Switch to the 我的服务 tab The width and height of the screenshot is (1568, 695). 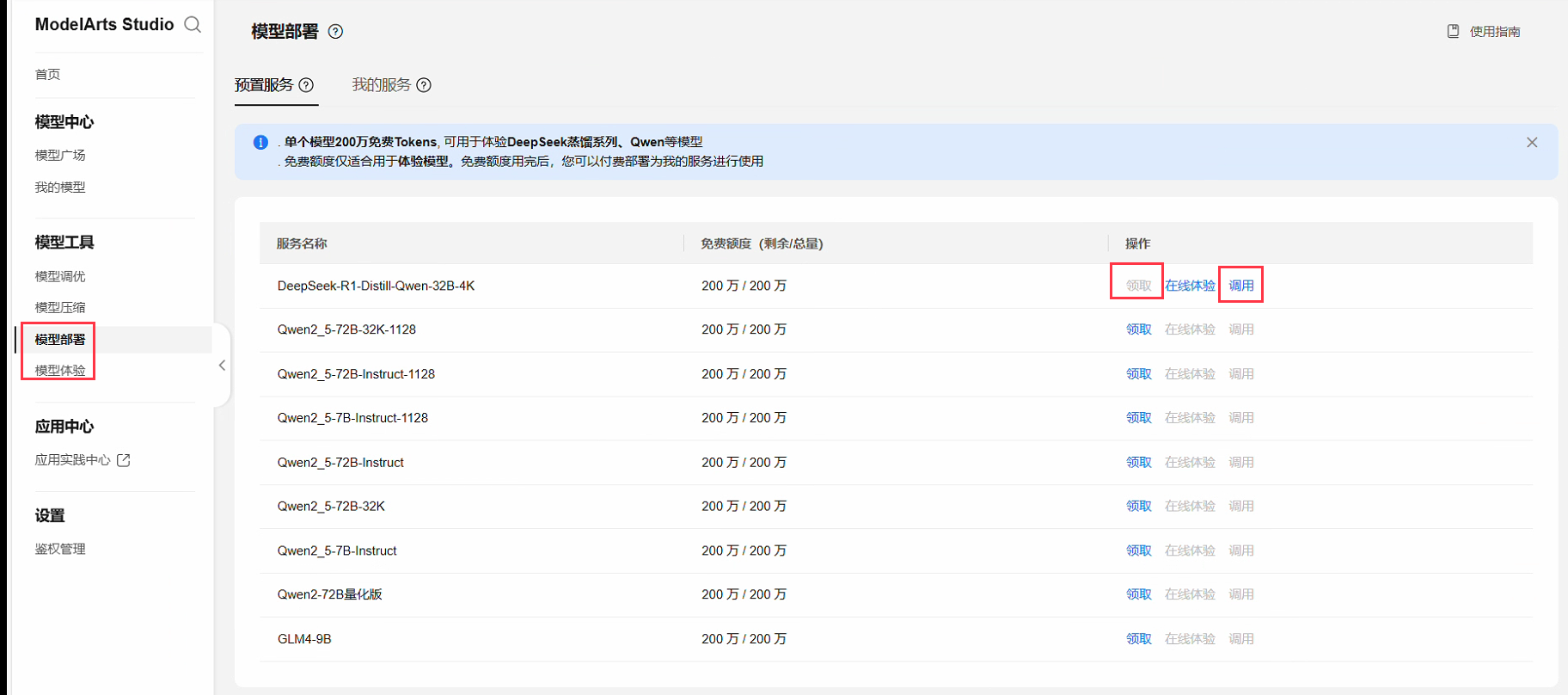pos(382,85)
